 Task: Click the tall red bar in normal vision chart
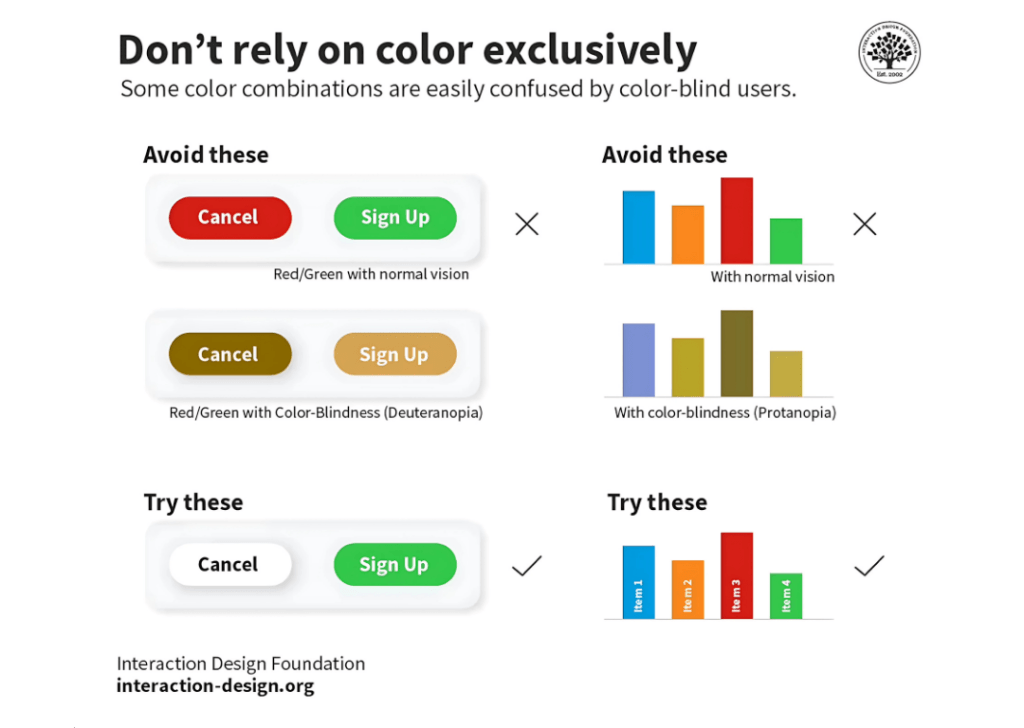click(737, 221)
